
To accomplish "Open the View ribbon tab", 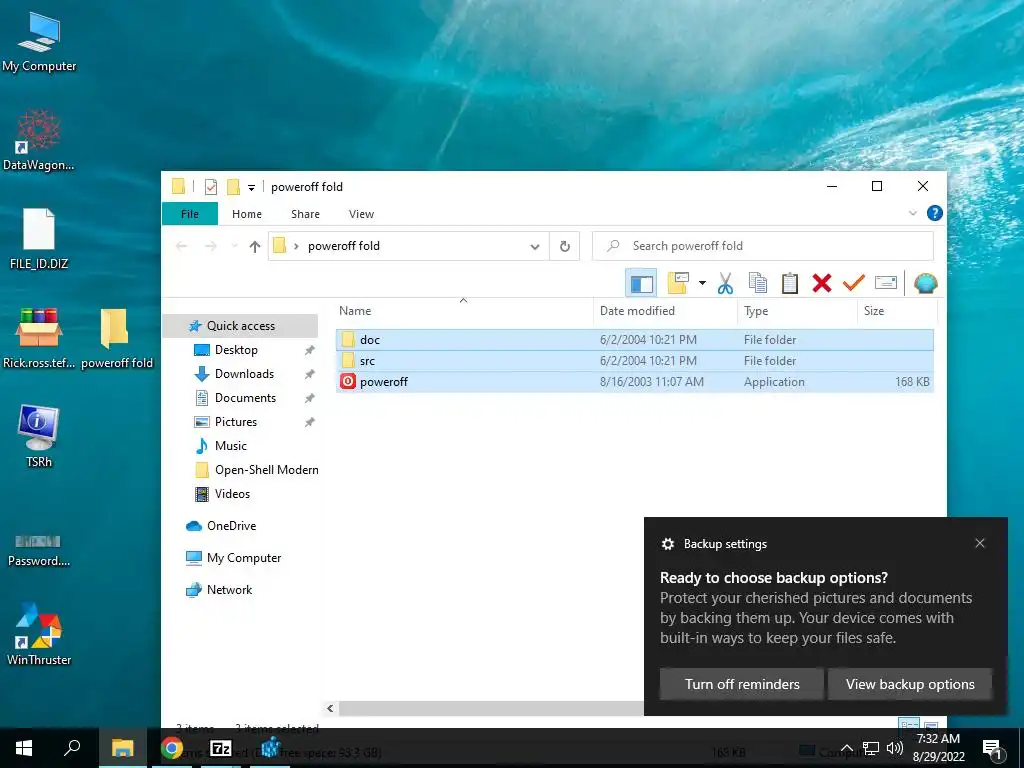I will pos(361,214).
